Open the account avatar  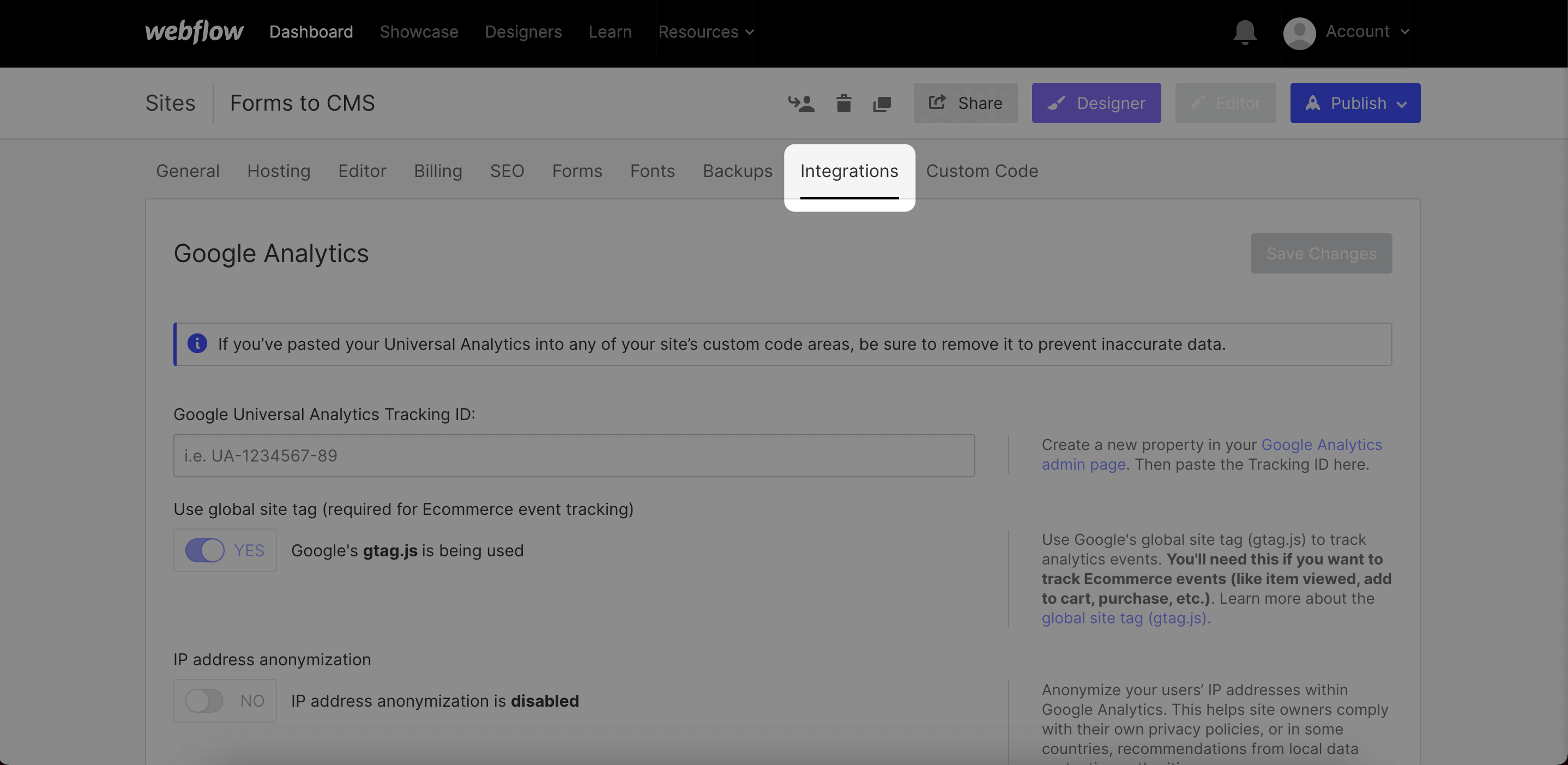click(x=1300, y=32)
